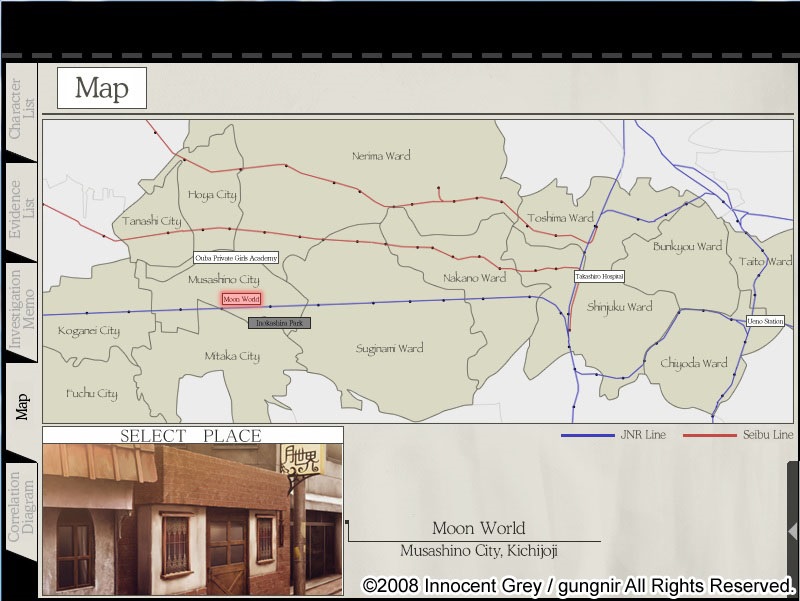This screenshot has width=800, height=601.
Task: Switch to the Evidence List tab
Action: (x=20, y=208)
